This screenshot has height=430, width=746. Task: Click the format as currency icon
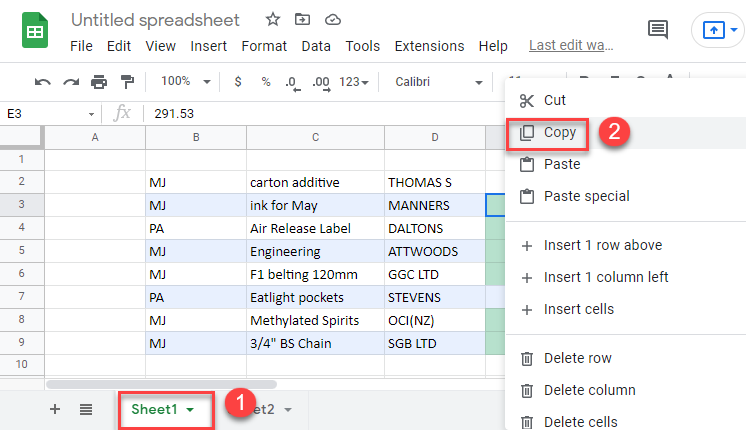tap(238, 82)
